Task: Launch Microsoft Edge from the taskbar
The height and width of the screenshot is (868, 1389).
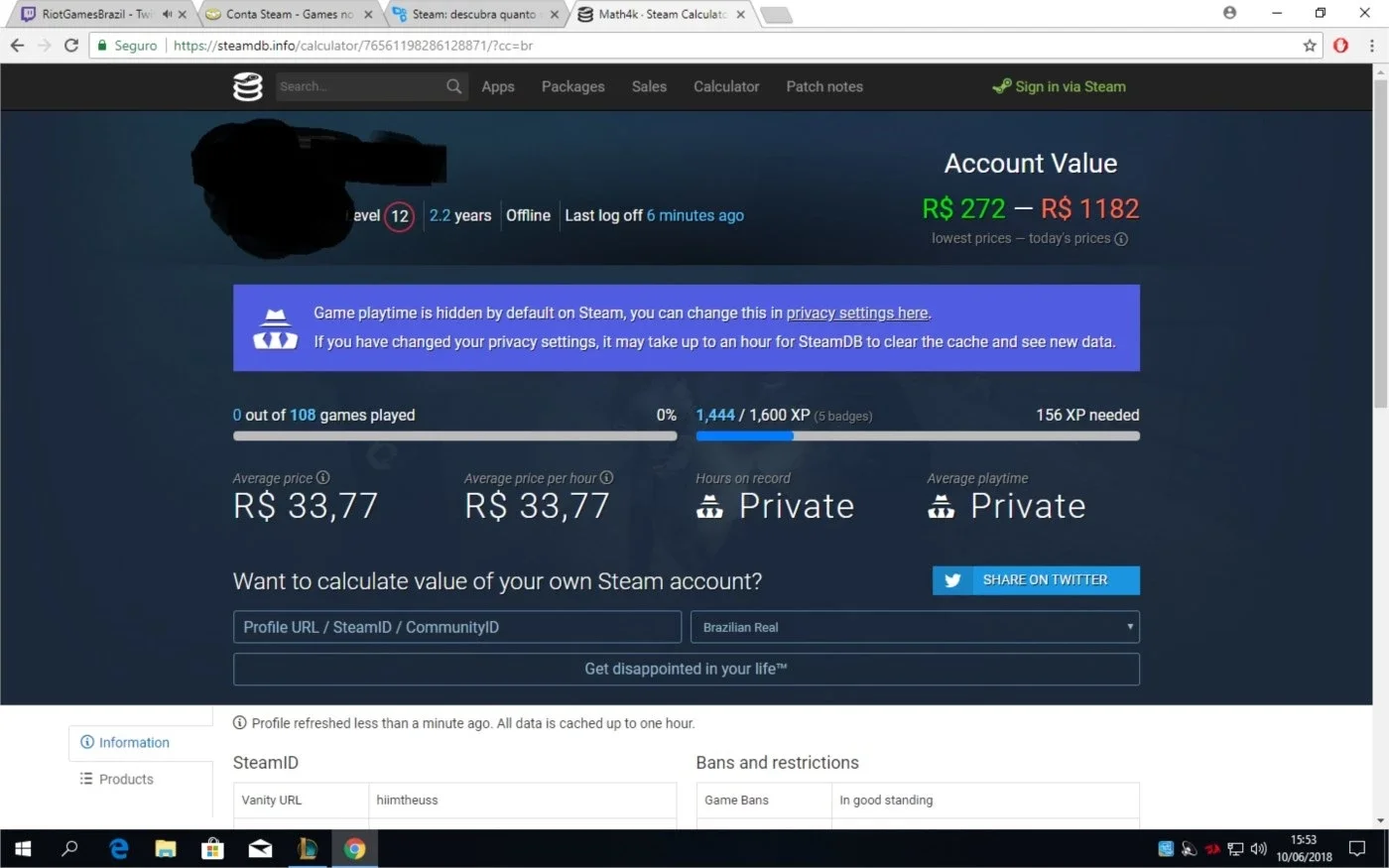Action: pos(119,848)
